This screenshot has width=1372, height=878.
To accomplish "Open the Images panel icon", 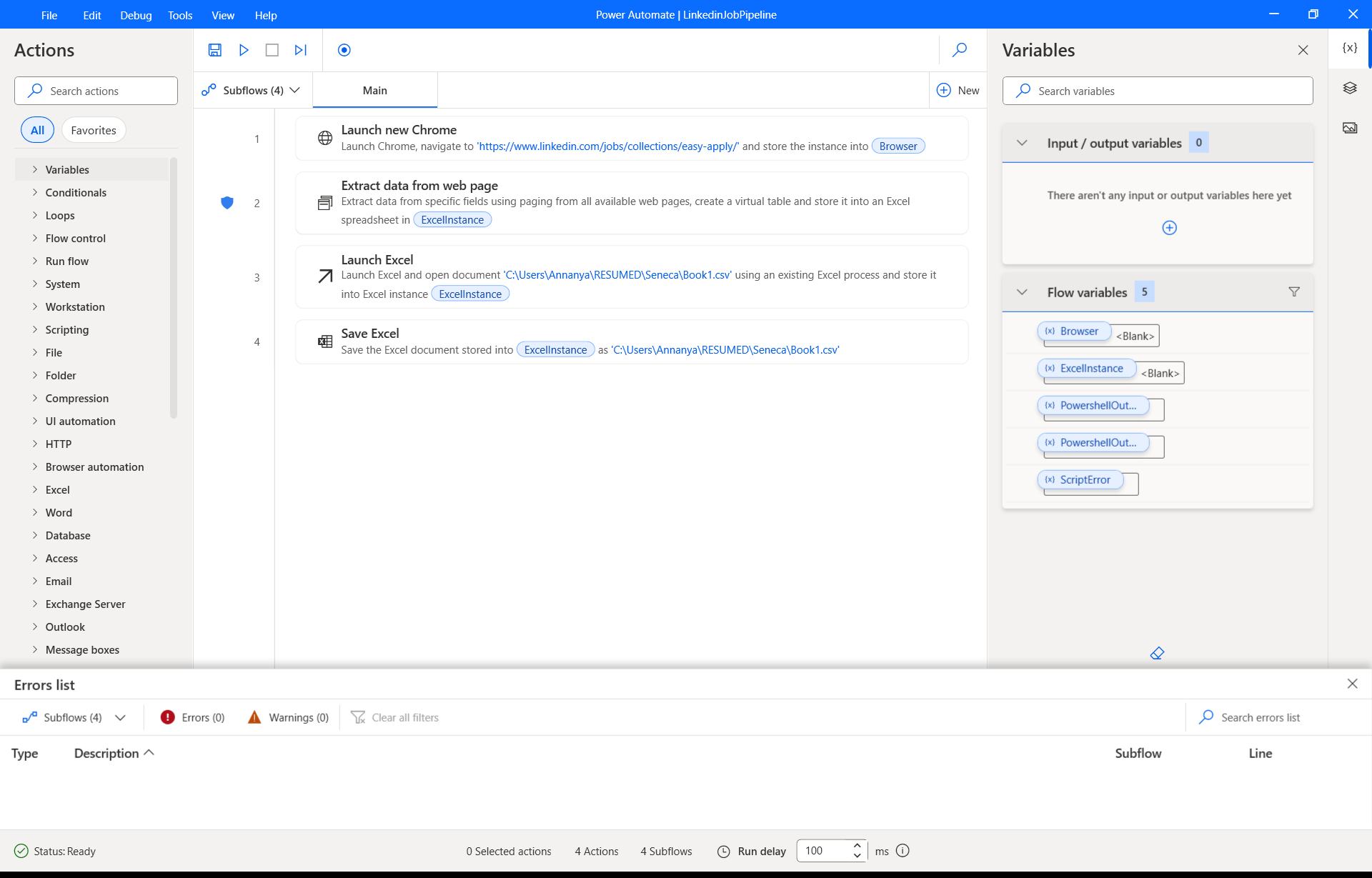I will point(1350,128).
